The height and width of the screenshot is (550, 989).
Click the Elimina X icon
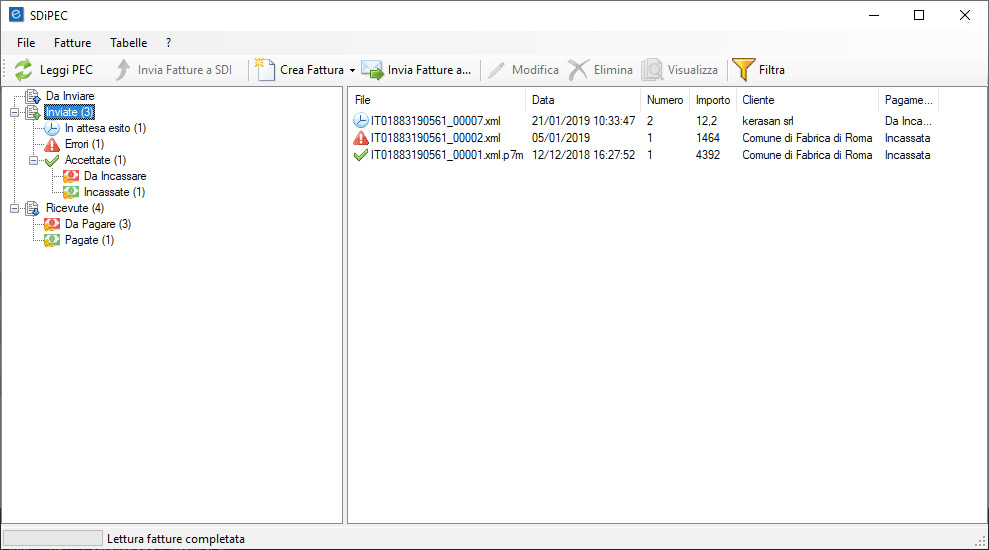(578, 69)
